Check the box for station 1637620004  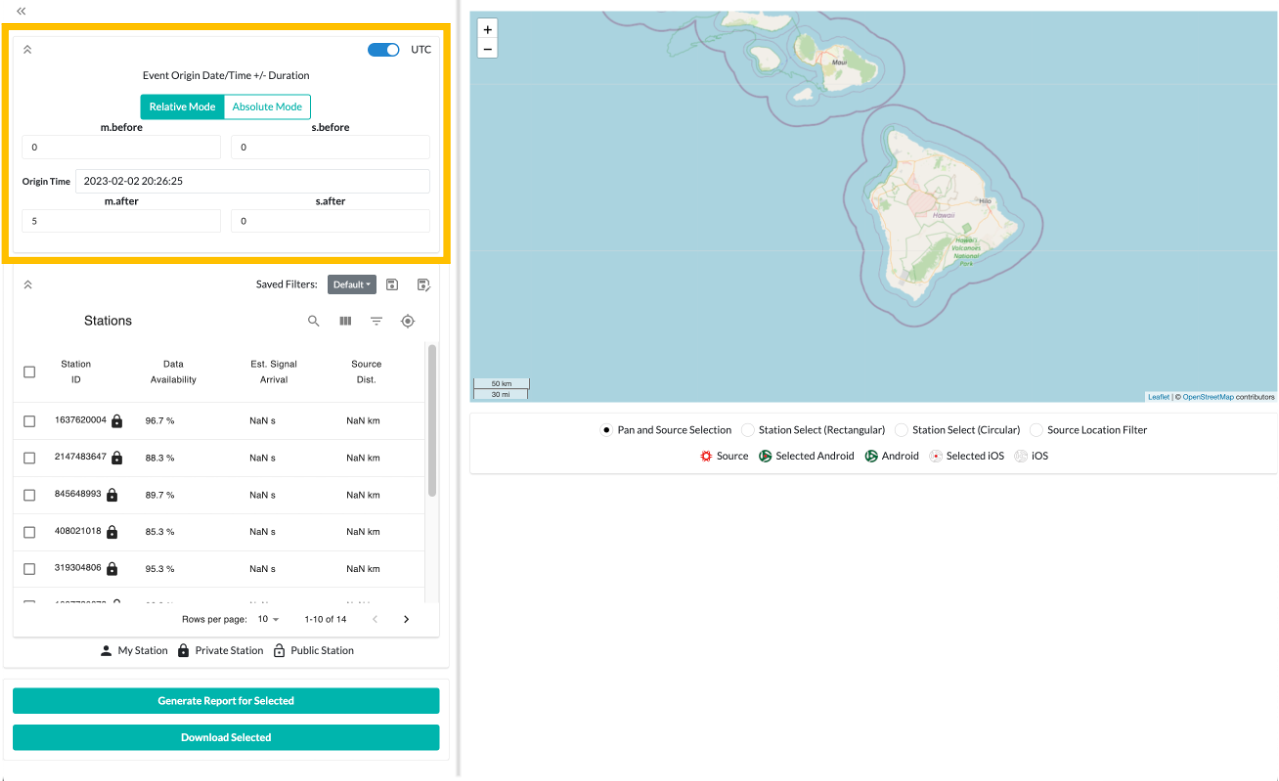29,421
